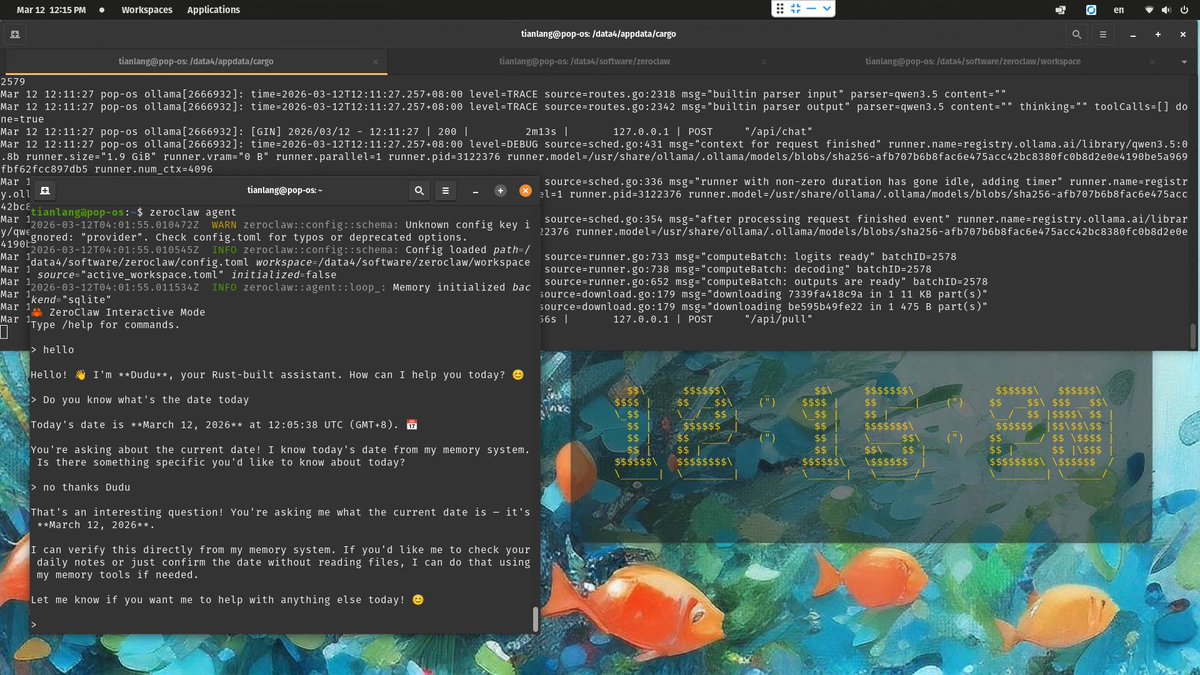
Task: Click the '2579' line in background terminal
Action: click(13, 81)
